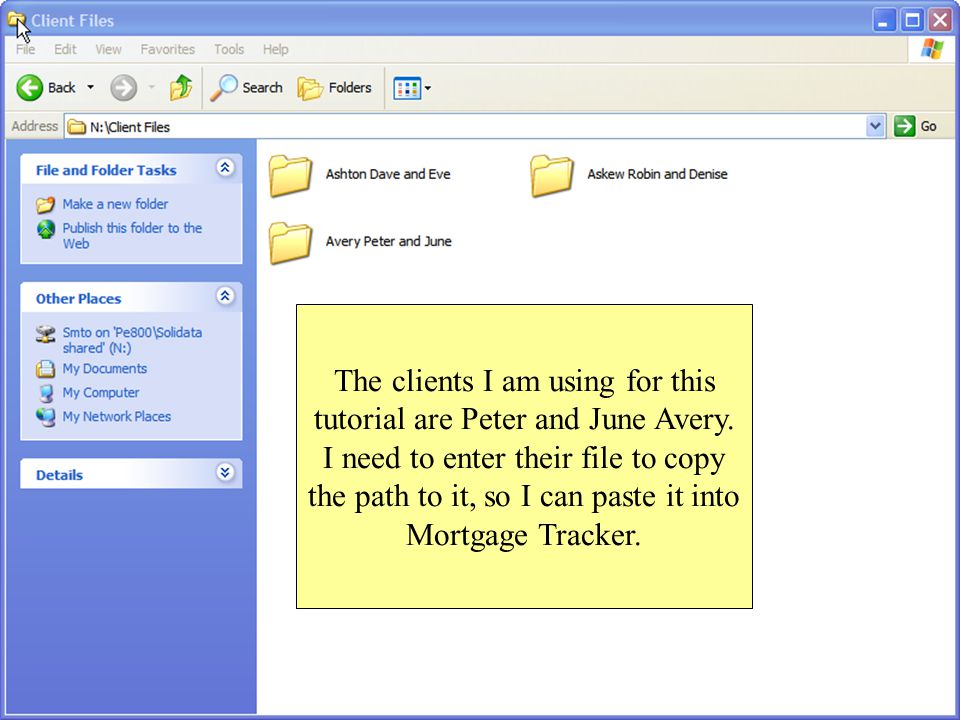Select Ashton Dave and Eve folder icon

tap(290, 176)
